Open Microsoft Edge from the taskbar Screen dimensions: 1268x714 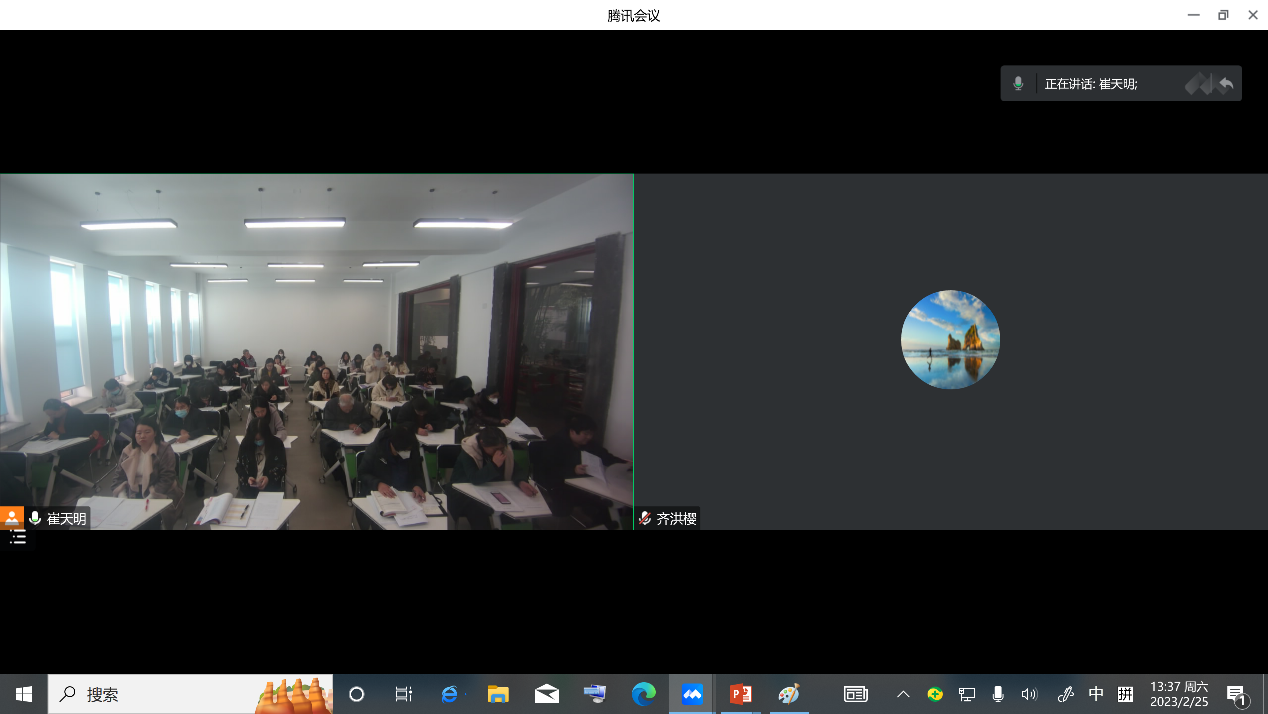click(644, 694)
